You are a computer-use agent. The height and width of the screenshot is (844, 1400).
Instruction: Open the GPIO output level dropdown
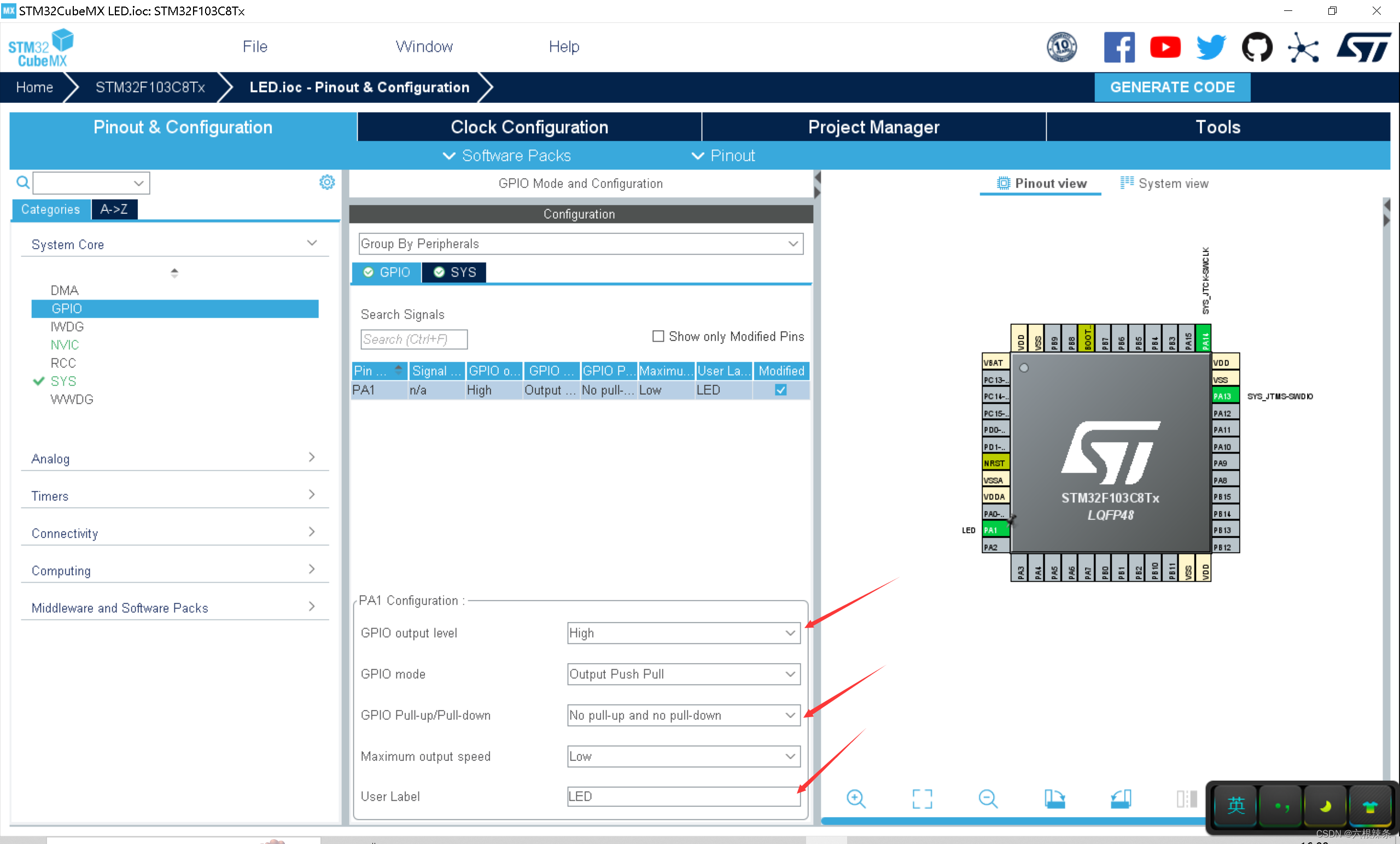[x=684, y=632]
